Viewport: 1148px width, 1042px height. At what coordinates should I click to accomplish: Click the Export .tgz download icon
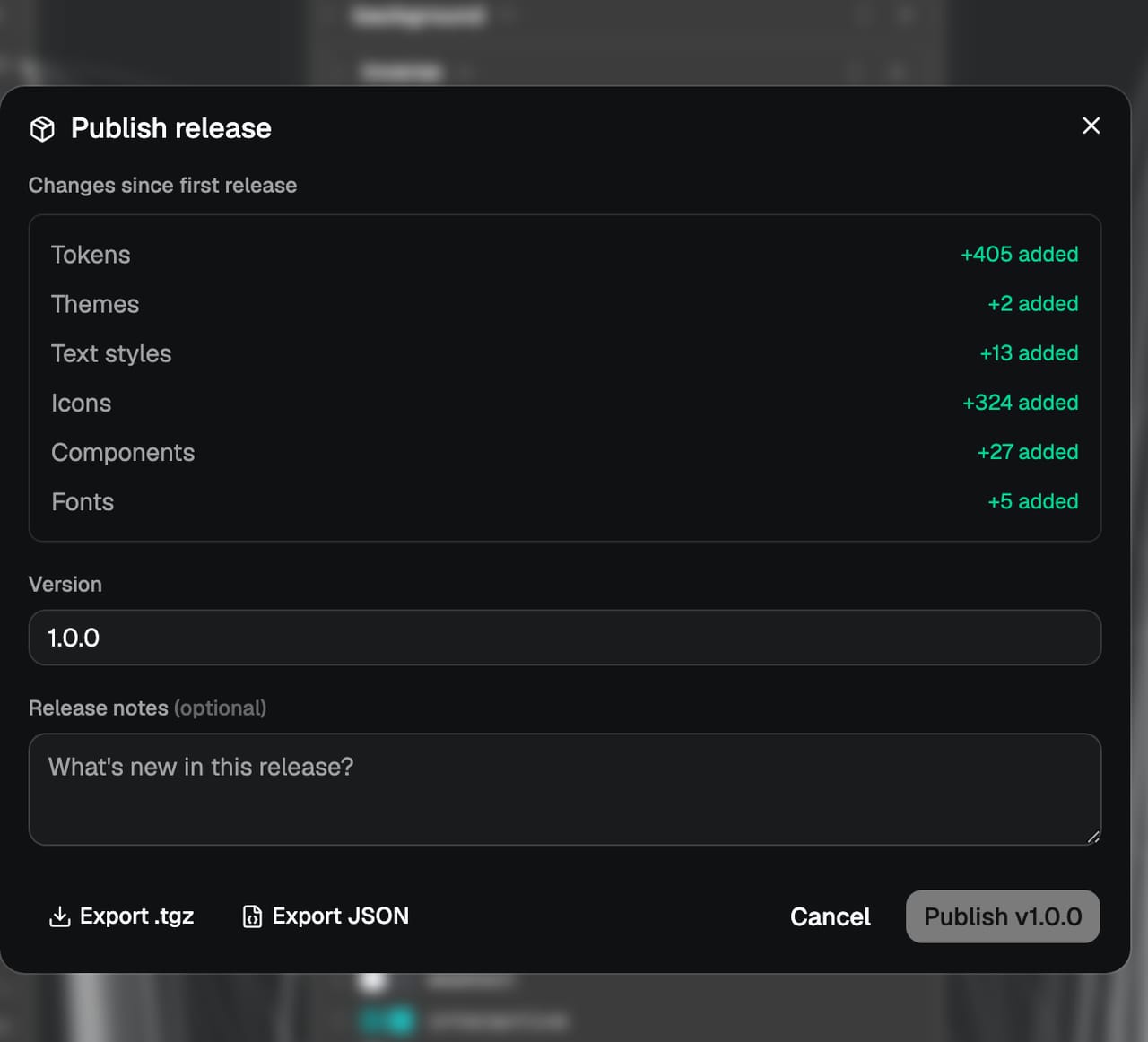pos(59,916)
